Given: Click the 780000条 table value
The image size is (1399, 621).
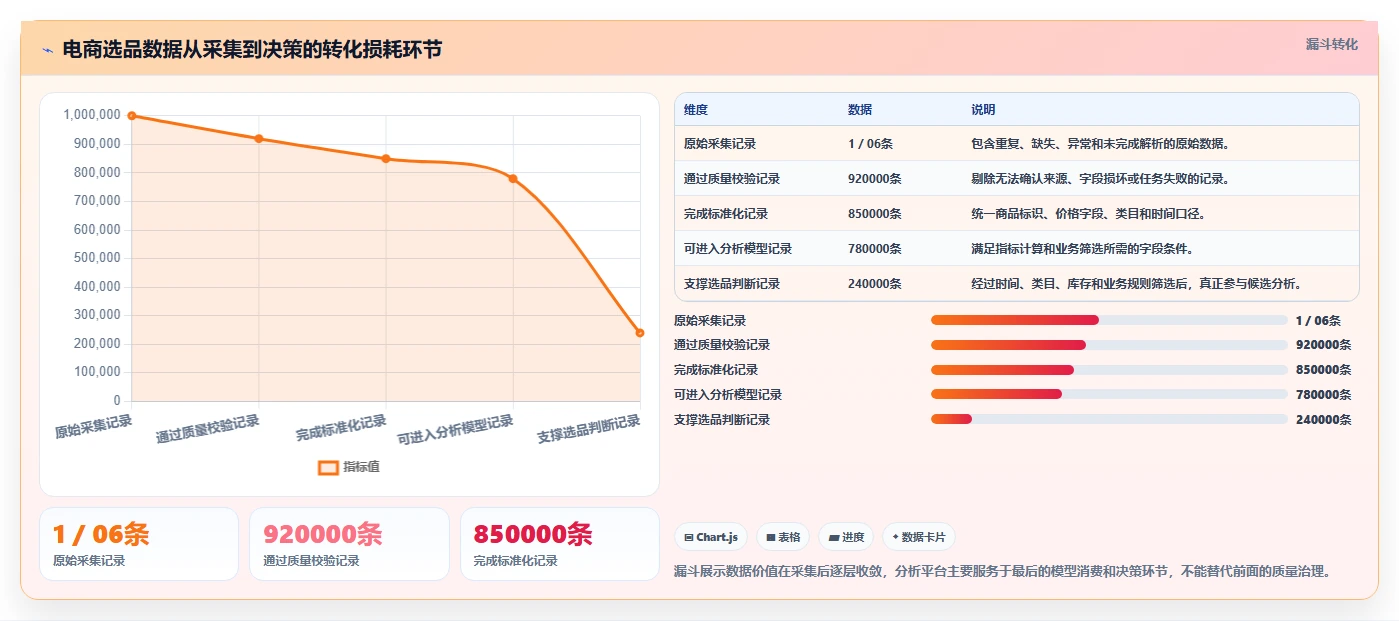Looking at the screenshot, I should (875, 249).
